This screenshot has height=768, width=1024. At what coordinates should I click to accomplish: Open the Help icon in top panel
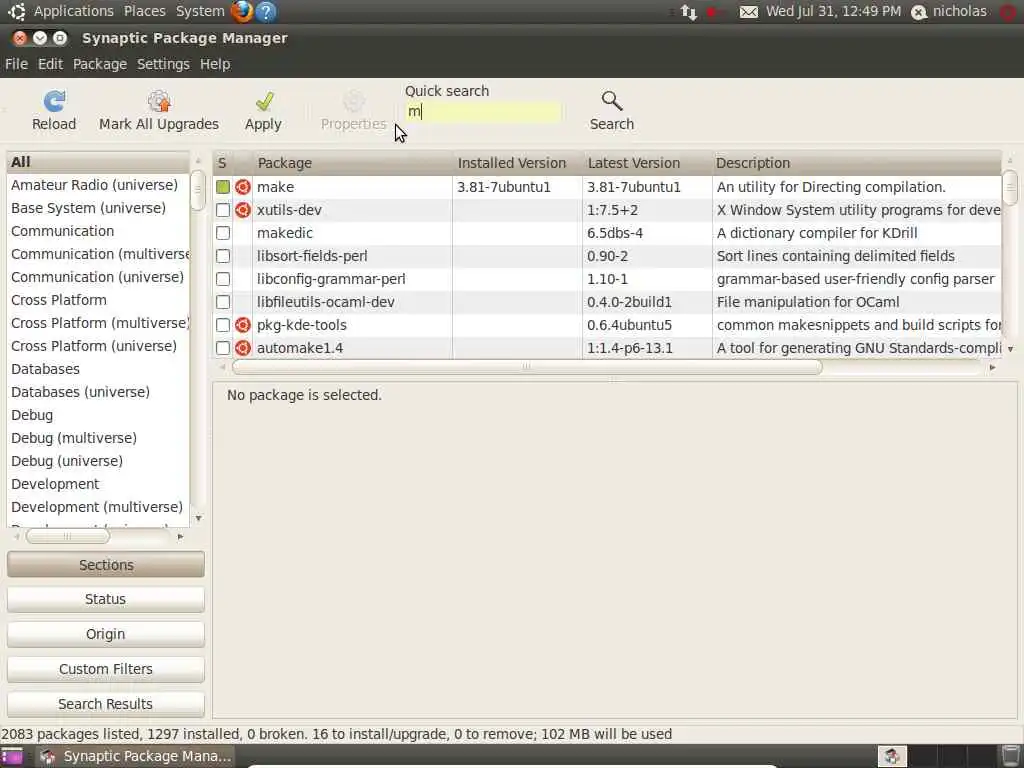[266, 11]
